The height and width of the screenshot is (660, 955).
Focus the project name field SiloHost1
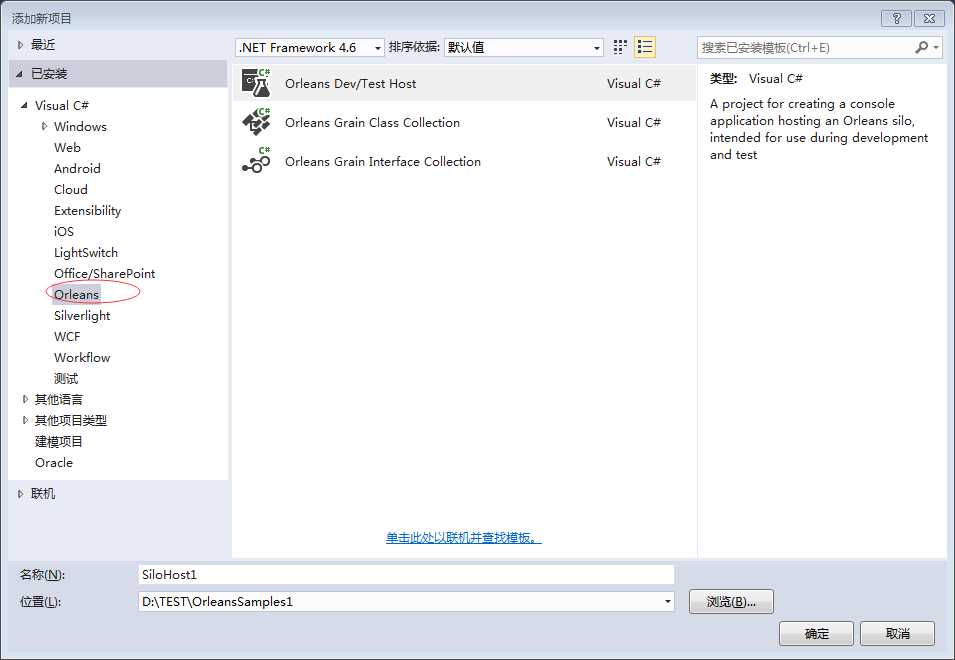point(406,574)
